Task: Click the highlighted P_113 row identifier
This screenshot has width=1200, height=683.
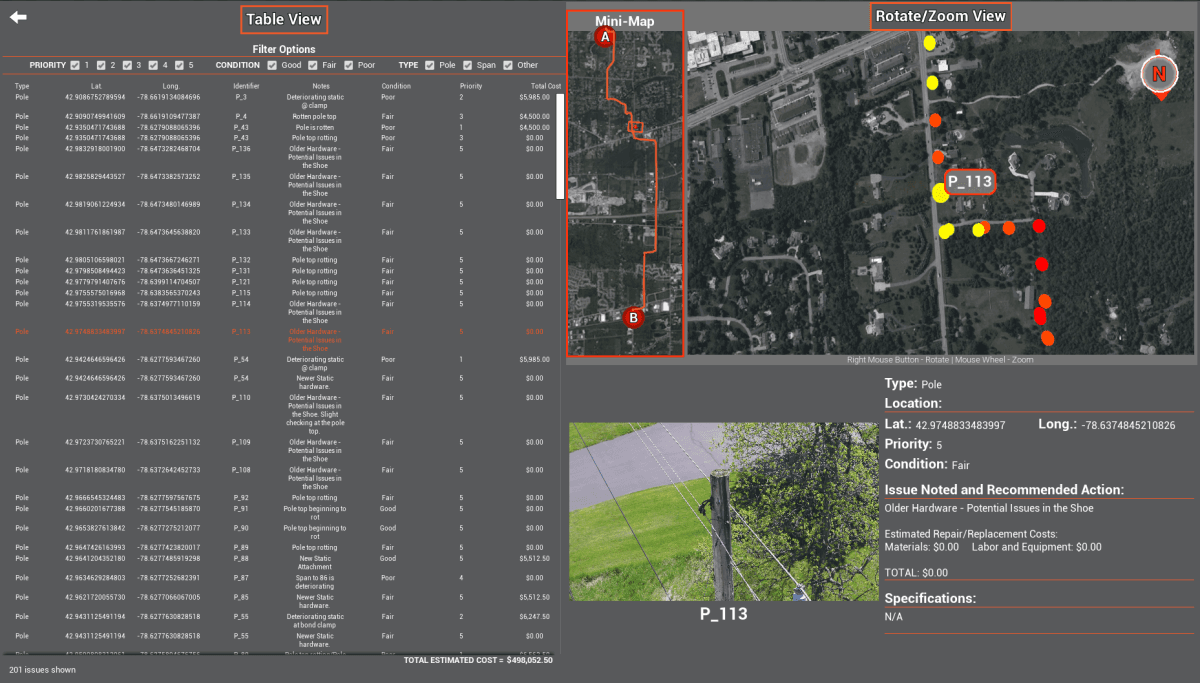Action: coord(241,331)
